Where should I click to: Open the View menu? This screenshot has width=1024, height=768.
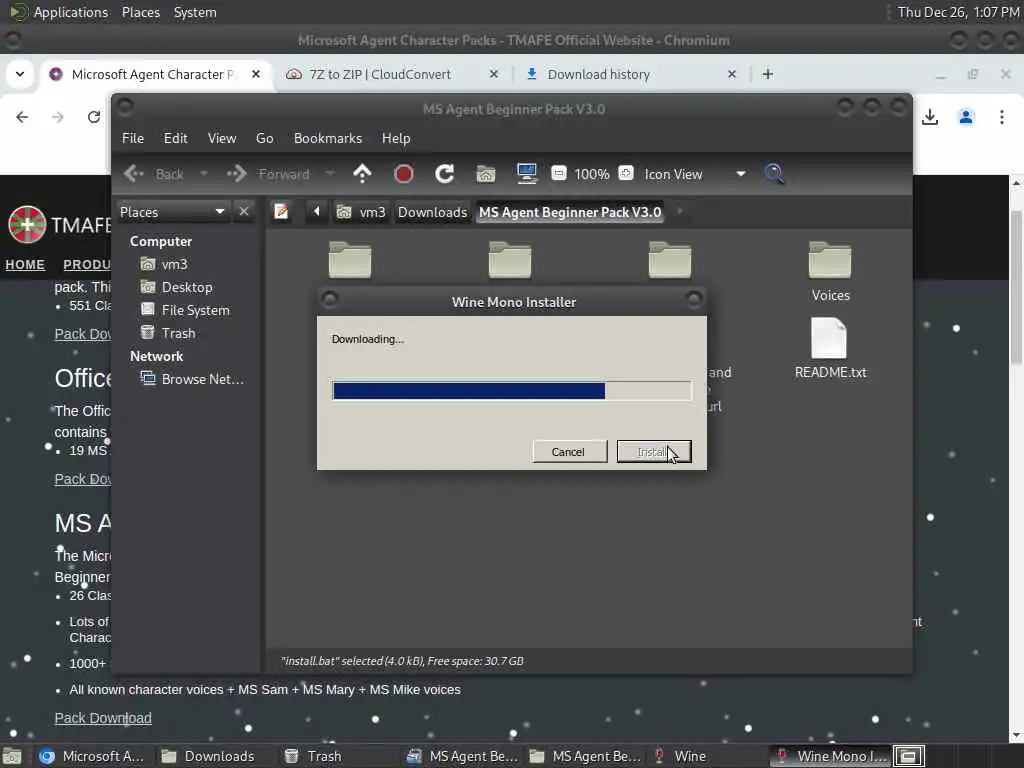point(222,138)
